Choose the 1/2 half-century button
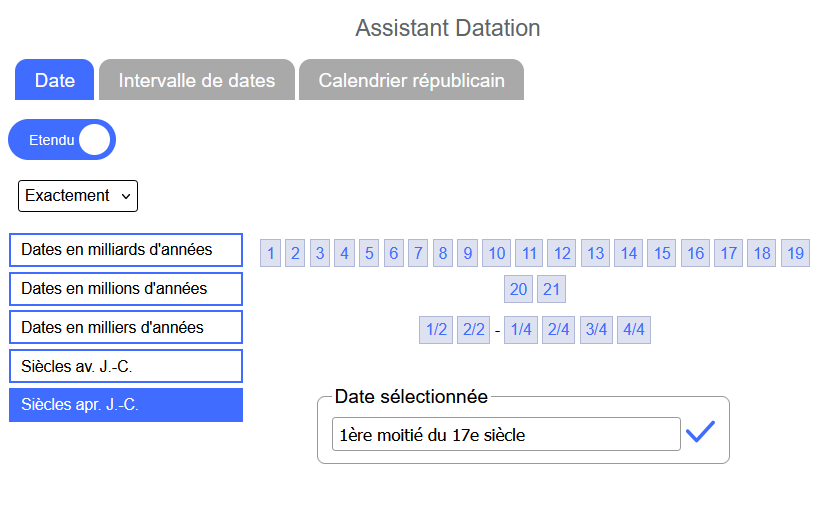Viewport: 837px width, 521px height. [x=436, y=330]
